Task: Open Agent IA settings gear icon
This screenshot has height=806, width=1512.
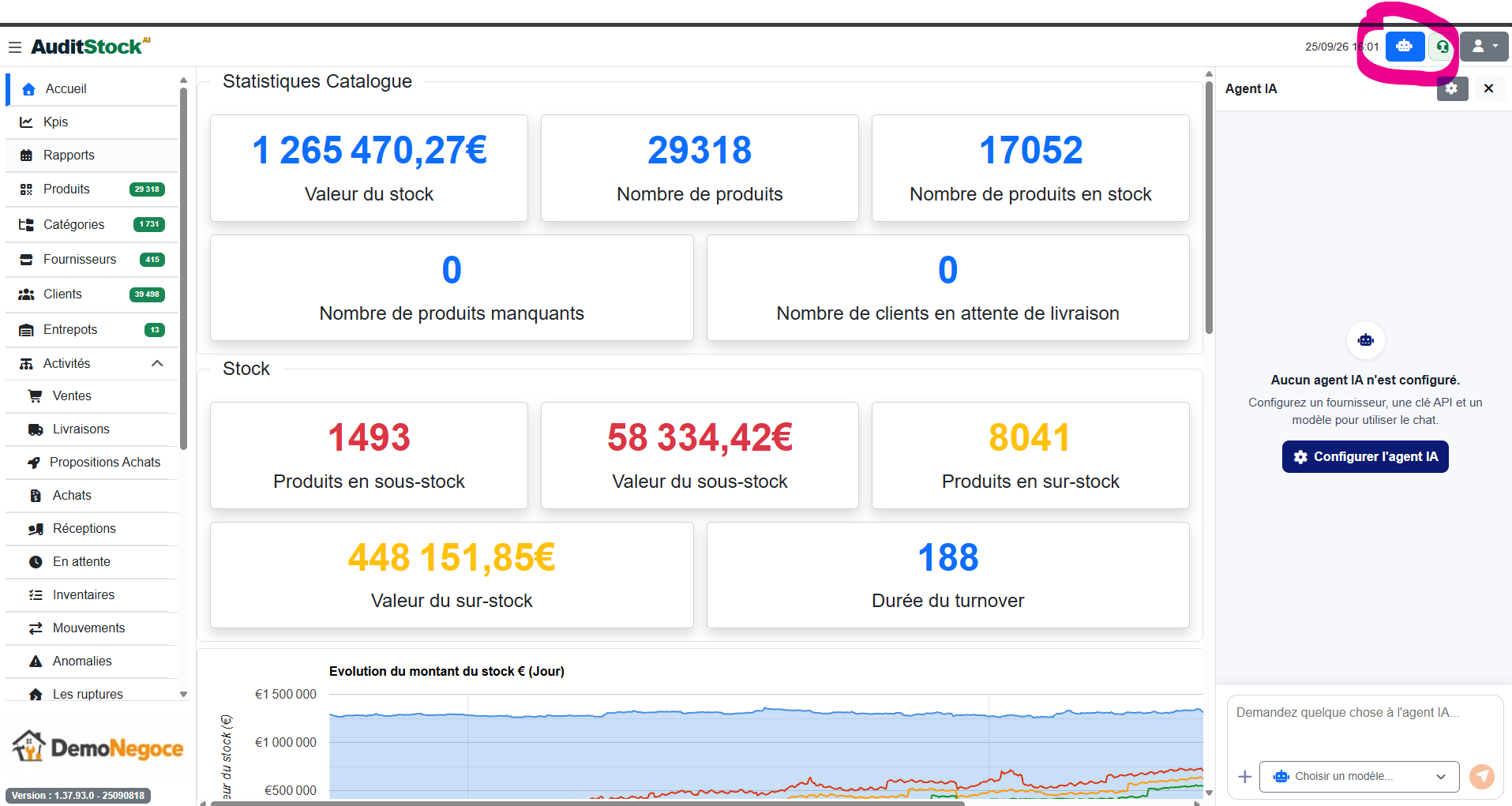Action: pyautogui.click(x=1452, y=88)
